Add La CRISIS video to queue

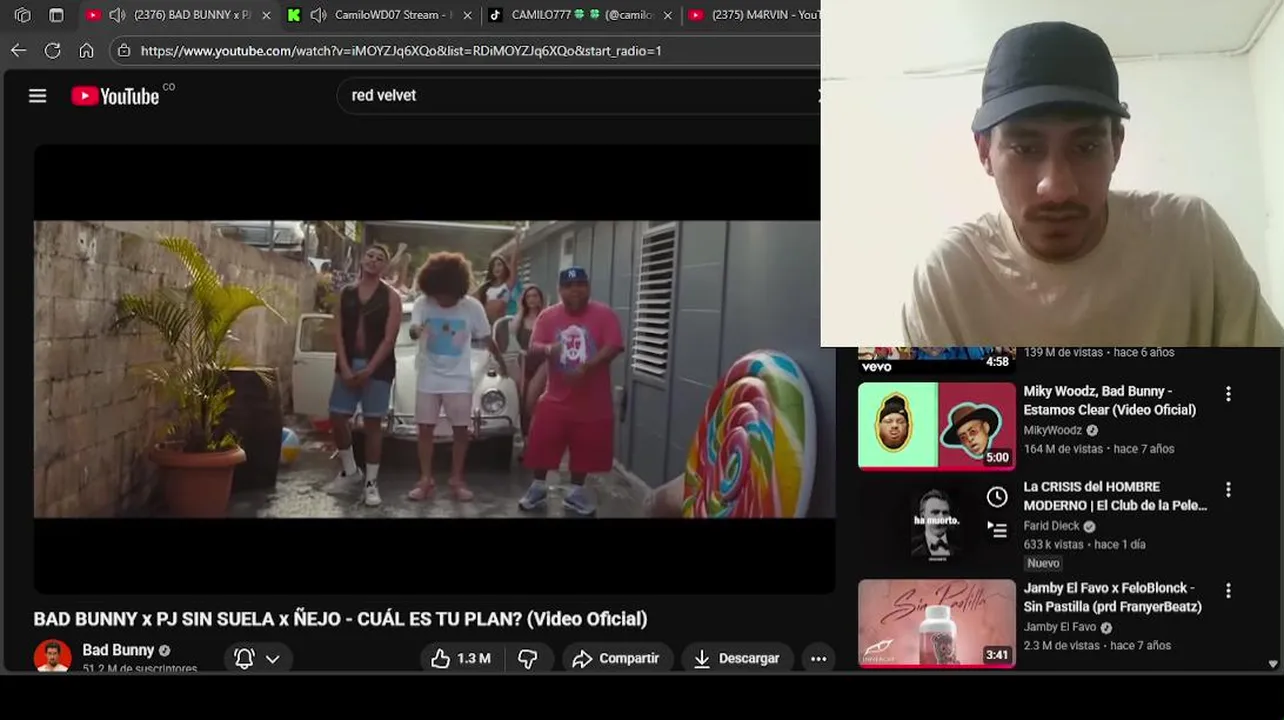pyautogui.click(x=997, y=530)
